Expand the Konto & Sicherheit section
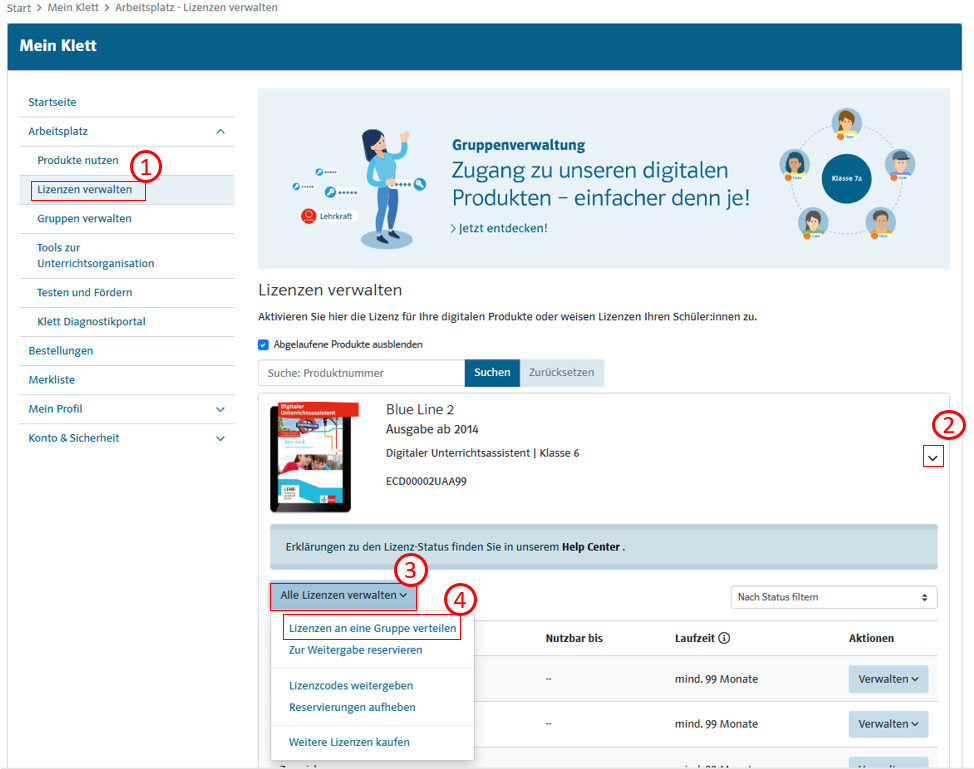The height and width of the screenshot is (769, 974). pyautogui.click(x=221, y=439)
